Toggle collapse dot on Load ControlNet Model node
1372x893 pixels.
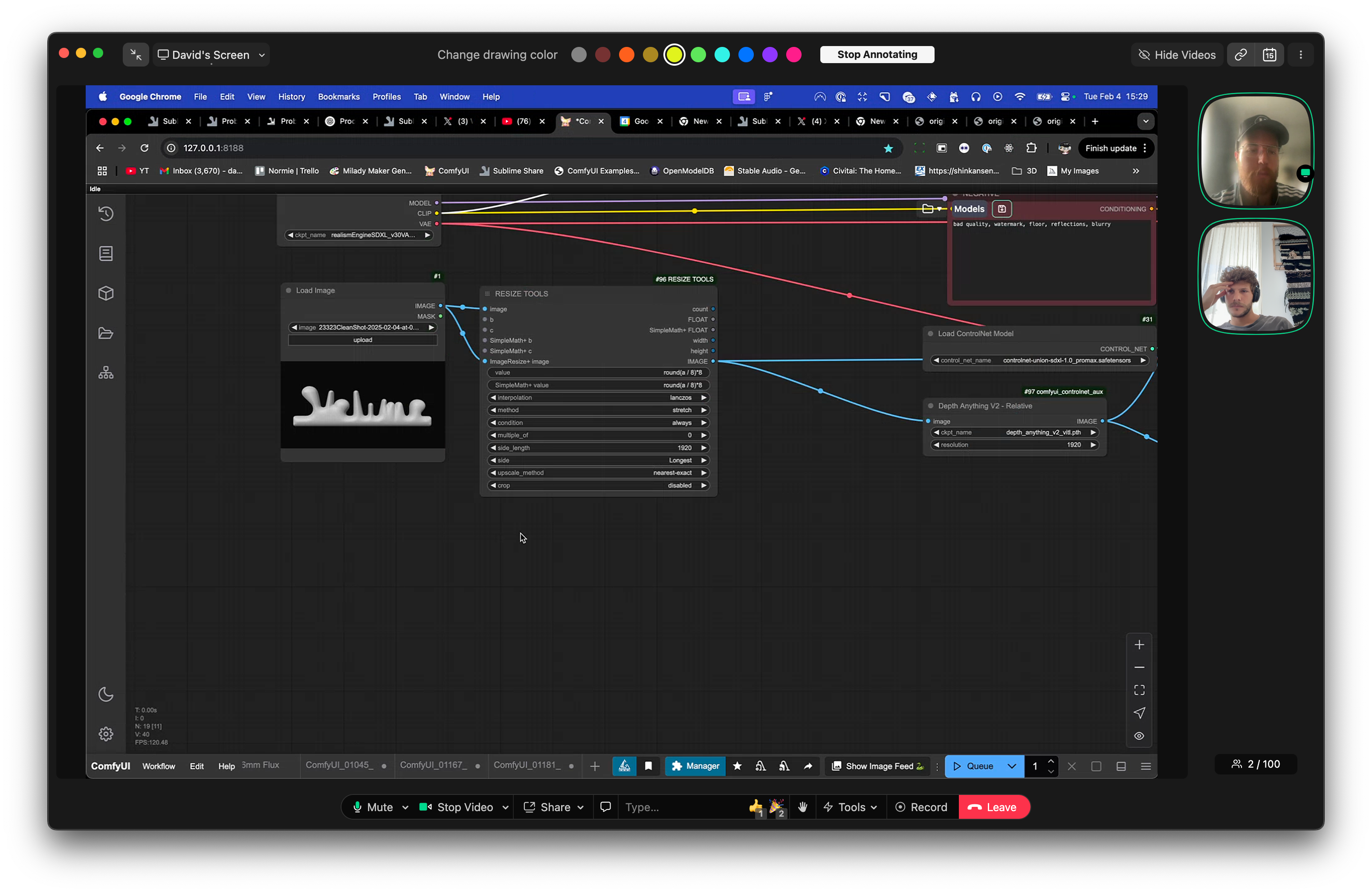pyautogui.click(x=930, y=333)
